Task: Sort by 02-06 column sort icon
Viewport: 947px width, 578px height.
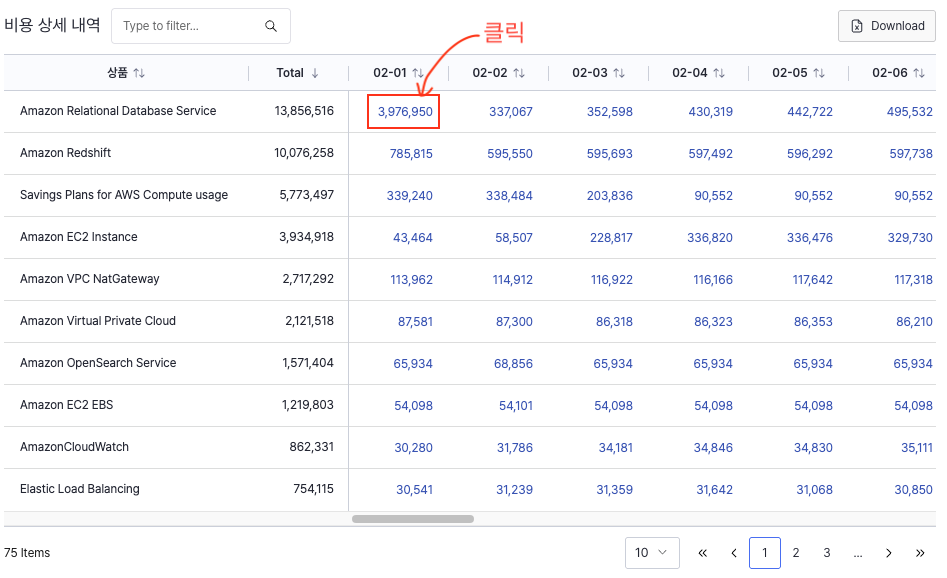Action: (x=919, y=73)
